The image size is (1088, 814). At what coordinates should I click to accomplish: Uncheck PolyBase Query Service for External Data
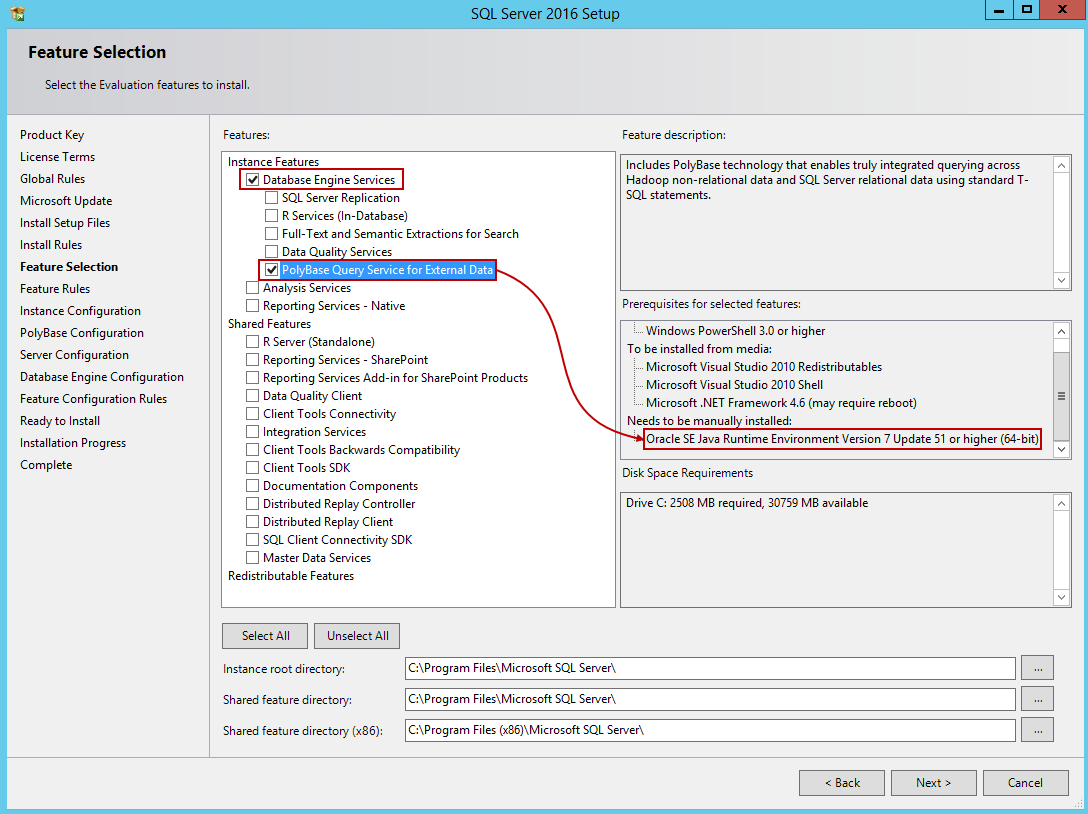271,270
